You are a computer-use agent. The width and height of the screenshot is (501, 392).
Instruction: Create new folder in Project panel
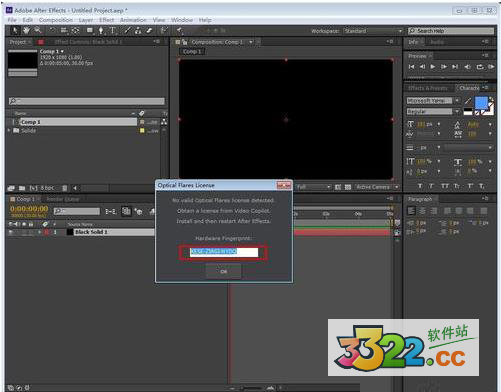(22, 188)
